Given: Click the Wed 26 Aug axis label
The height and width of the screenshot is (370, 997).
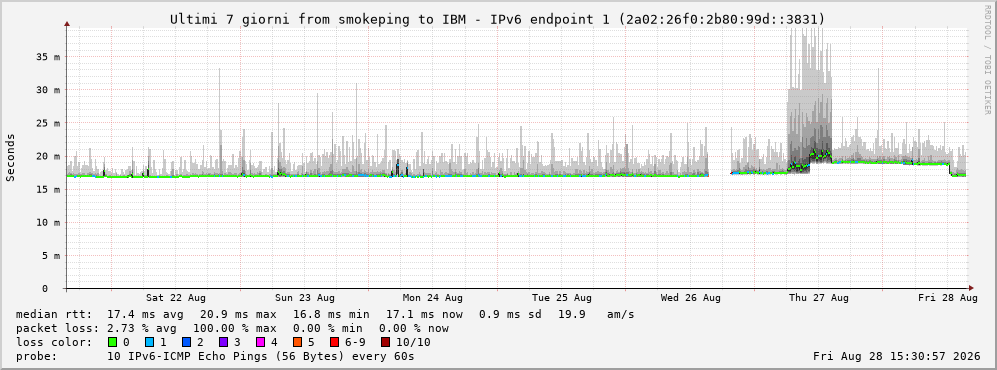Looking at the screenshot, I should pos(691,298).
